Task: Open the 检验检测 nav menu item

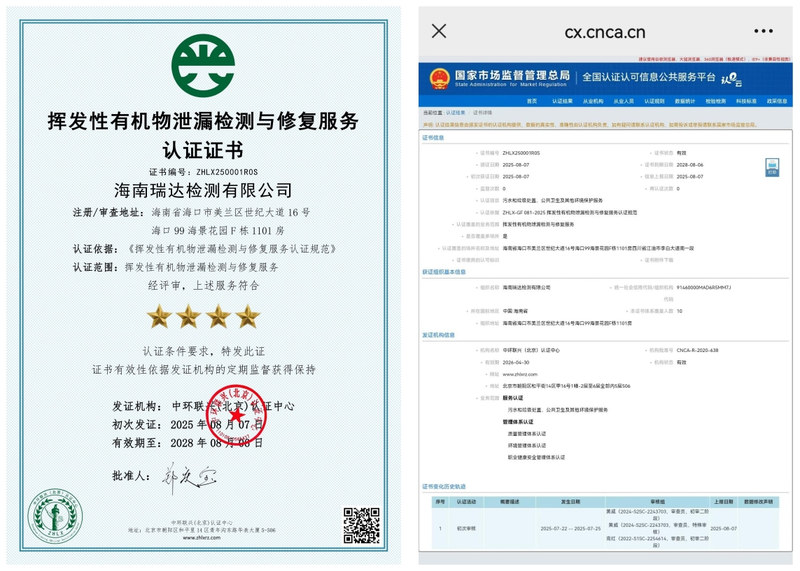Action: click(x=715, y=101)
